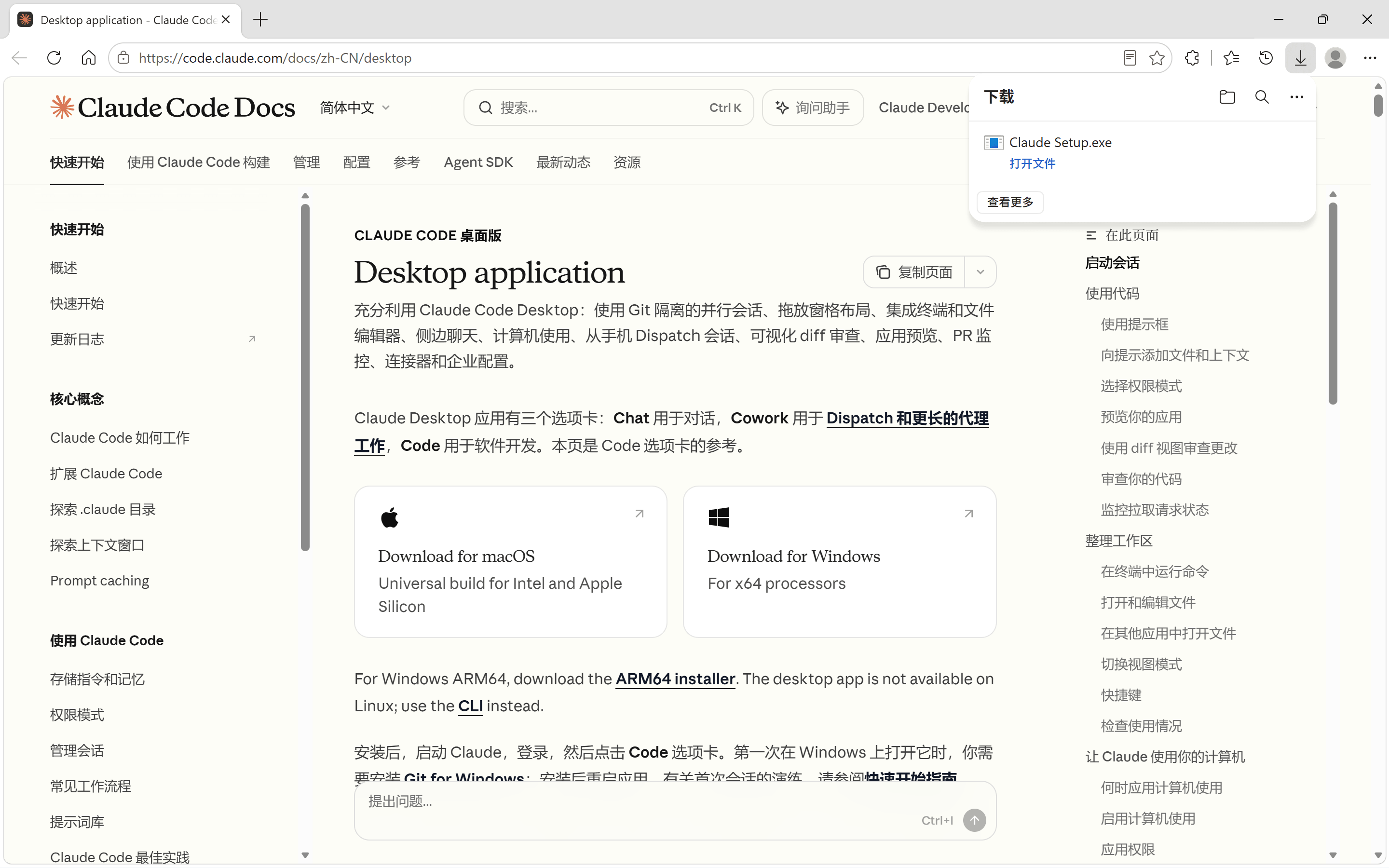
Task: Click the address bar URL
Action: [x=275, y=58]
